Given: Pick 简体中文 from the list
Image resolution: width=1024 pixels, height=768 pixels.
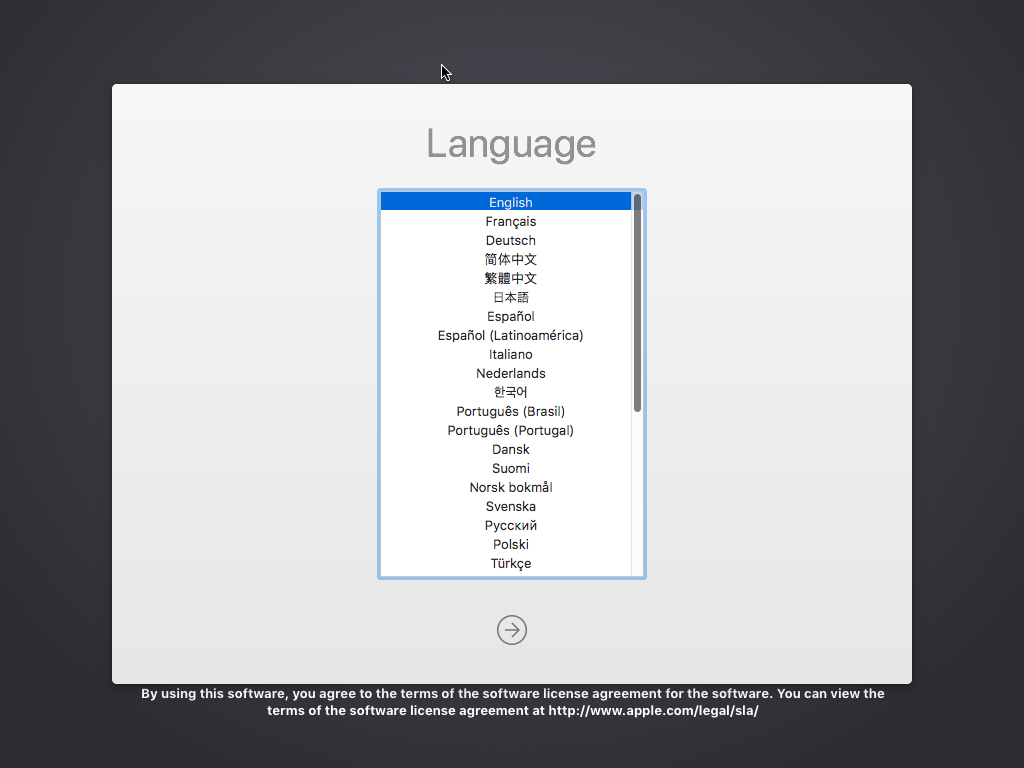Looking at the screenshot, I should 510,259.
